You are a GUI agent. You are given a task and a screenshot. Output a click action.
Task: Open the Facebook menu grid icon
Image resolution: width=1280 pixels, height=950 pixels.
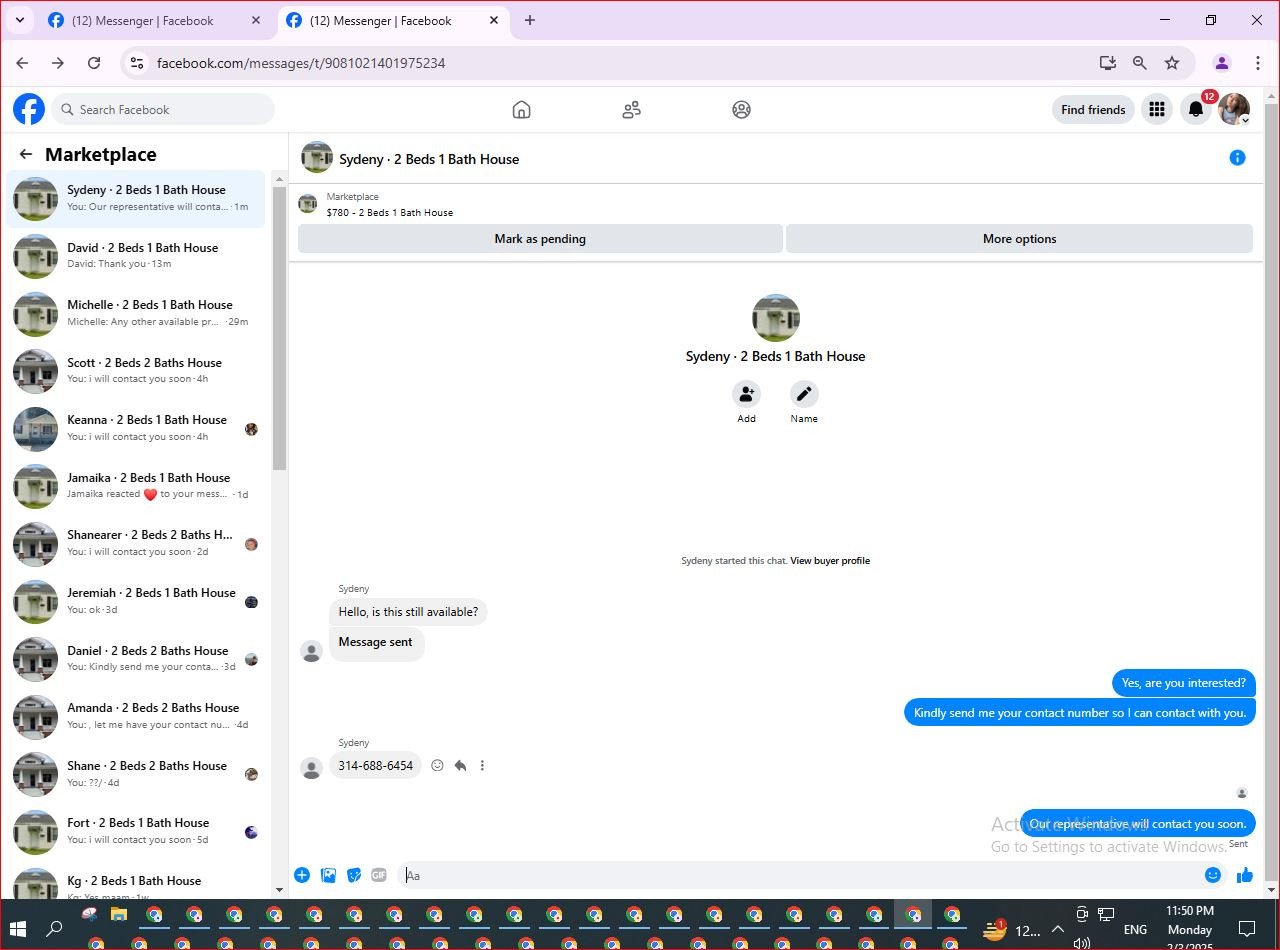pyautogui.click(x=1157, y=110)
